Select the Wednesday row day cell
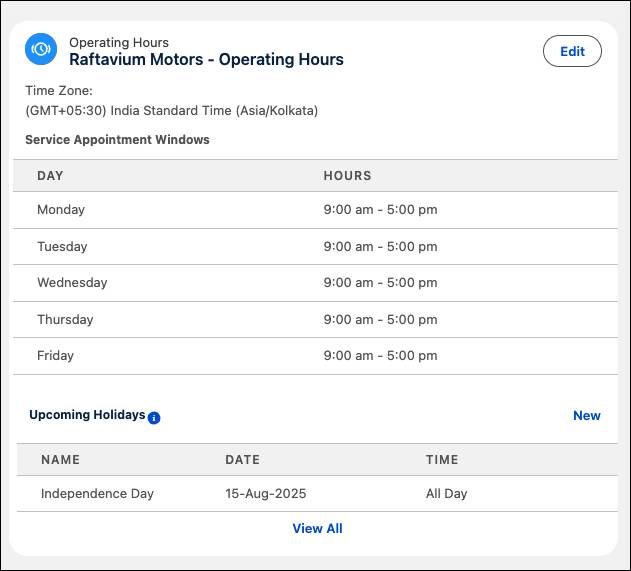Image resolution: width=631 pixels, height=571 pixels. click(72, 282)
